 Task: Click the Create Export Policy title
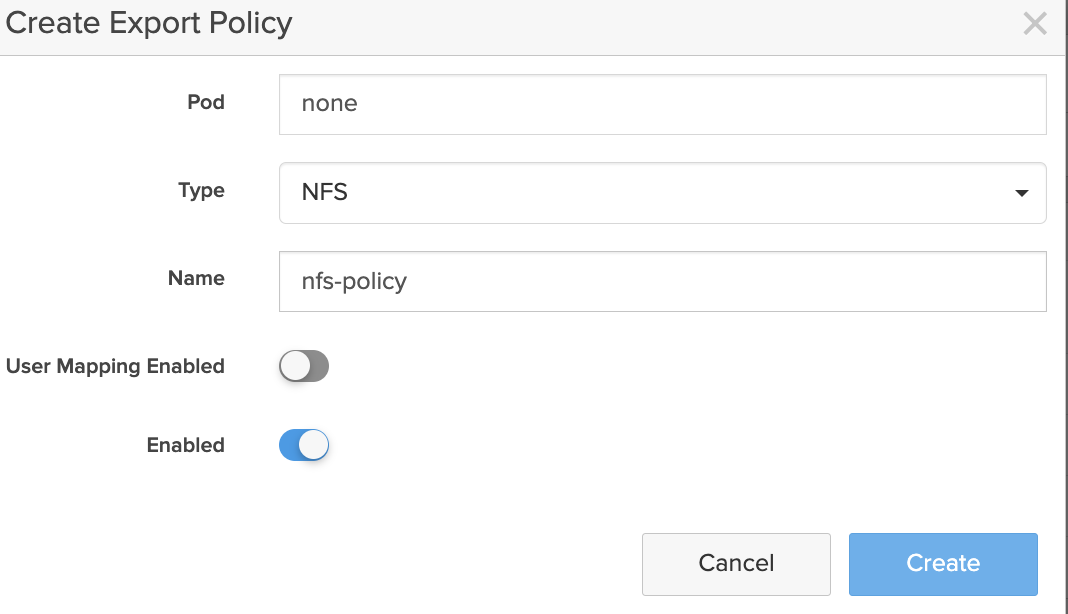tap(149, 23)
